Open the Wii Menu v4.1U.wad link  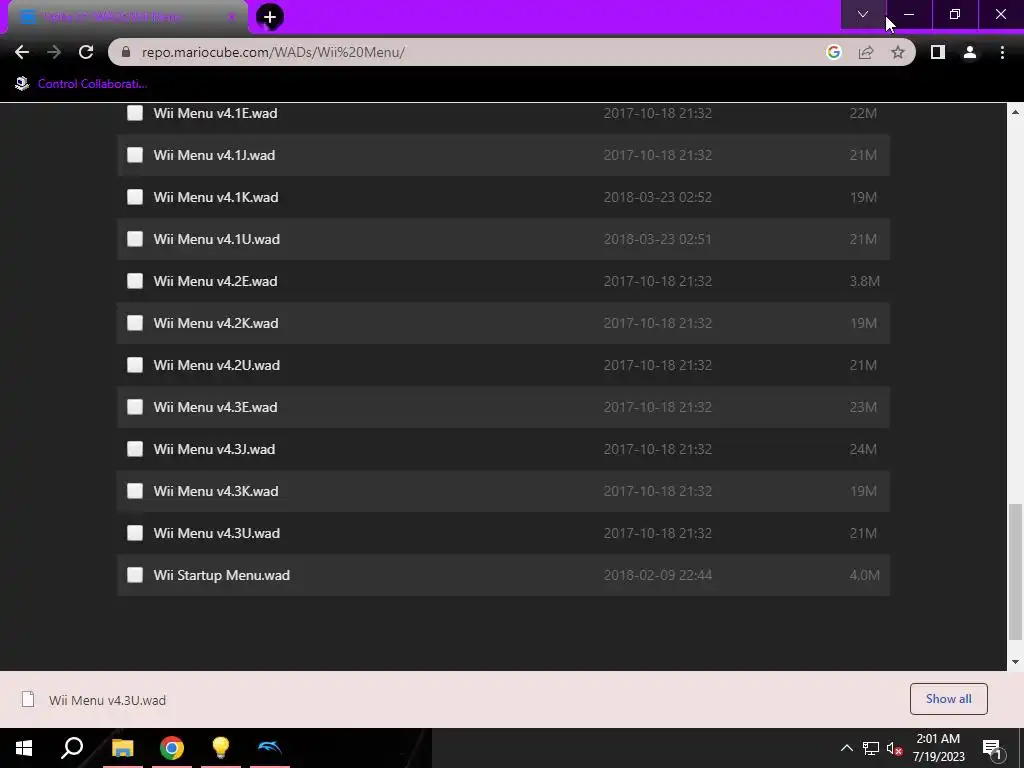217,239
